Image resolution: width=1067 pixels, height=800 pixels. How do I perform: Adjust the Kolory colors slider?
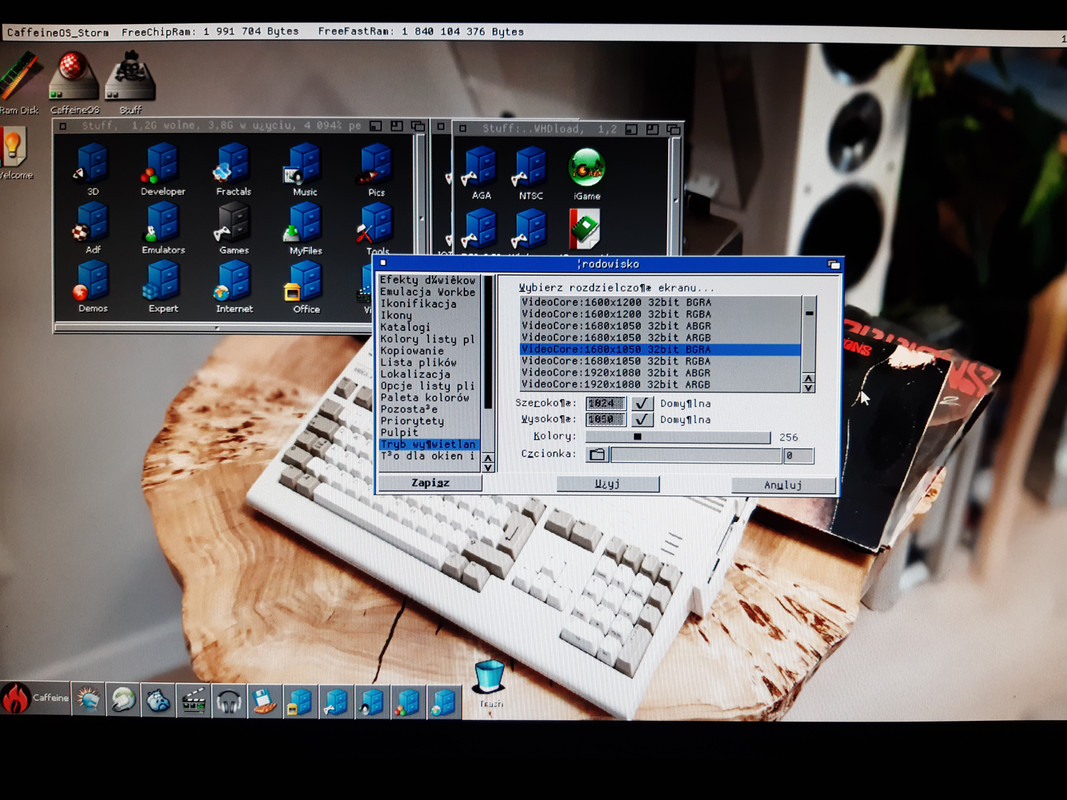[x=678, y=437]
